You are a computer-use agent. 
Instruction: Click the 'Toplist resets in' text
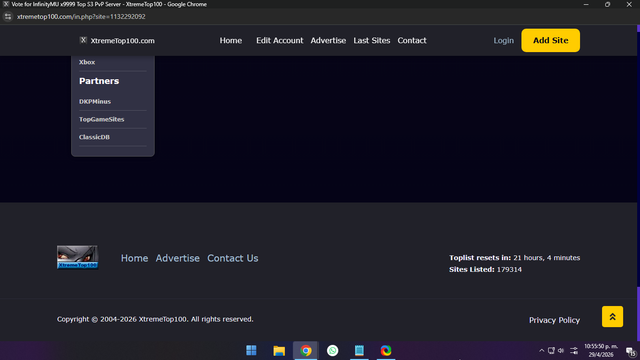point(480,258)
